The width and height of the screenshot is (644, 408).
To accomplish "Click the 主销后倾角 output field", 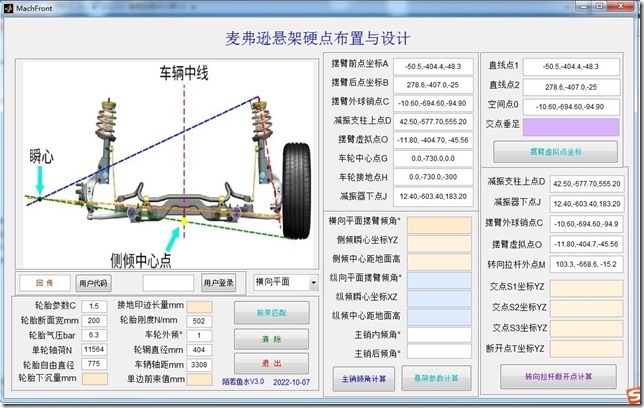I will pyautogui.click(x=439, y=352).
